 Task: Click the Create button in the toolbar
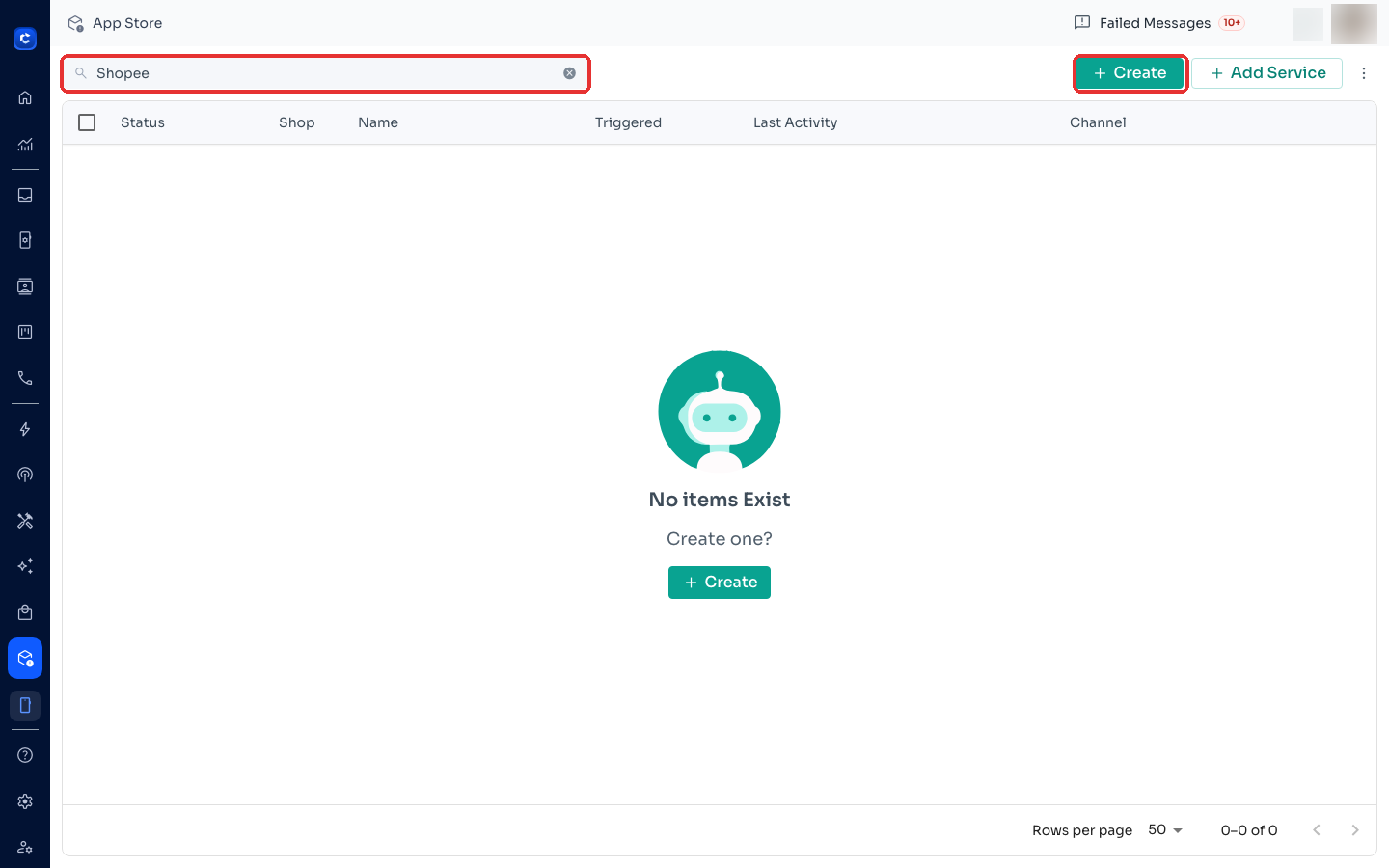[1130, 73]
